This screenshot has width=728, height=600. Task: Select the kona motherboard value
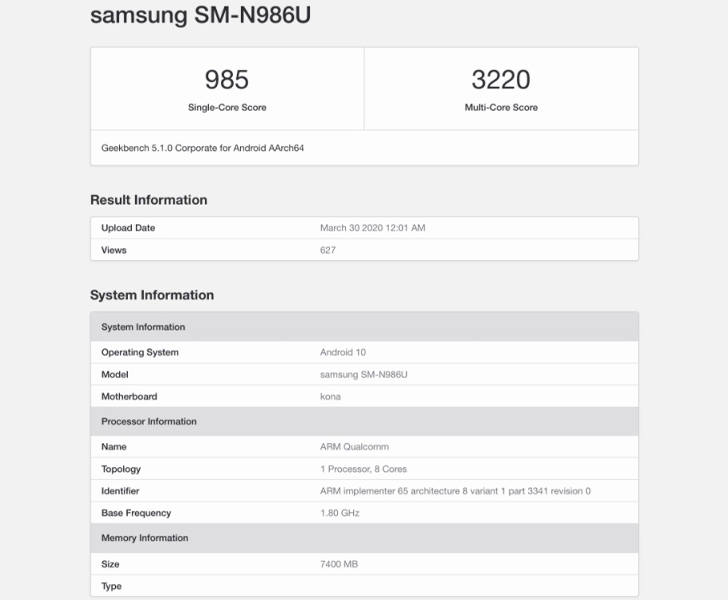tap(330, 396)
